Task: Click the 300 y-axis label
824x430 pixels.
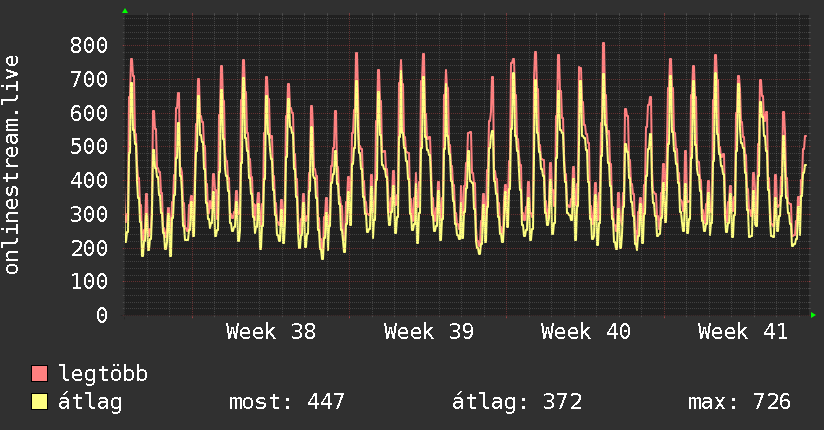Action: (x=89, y=214)
